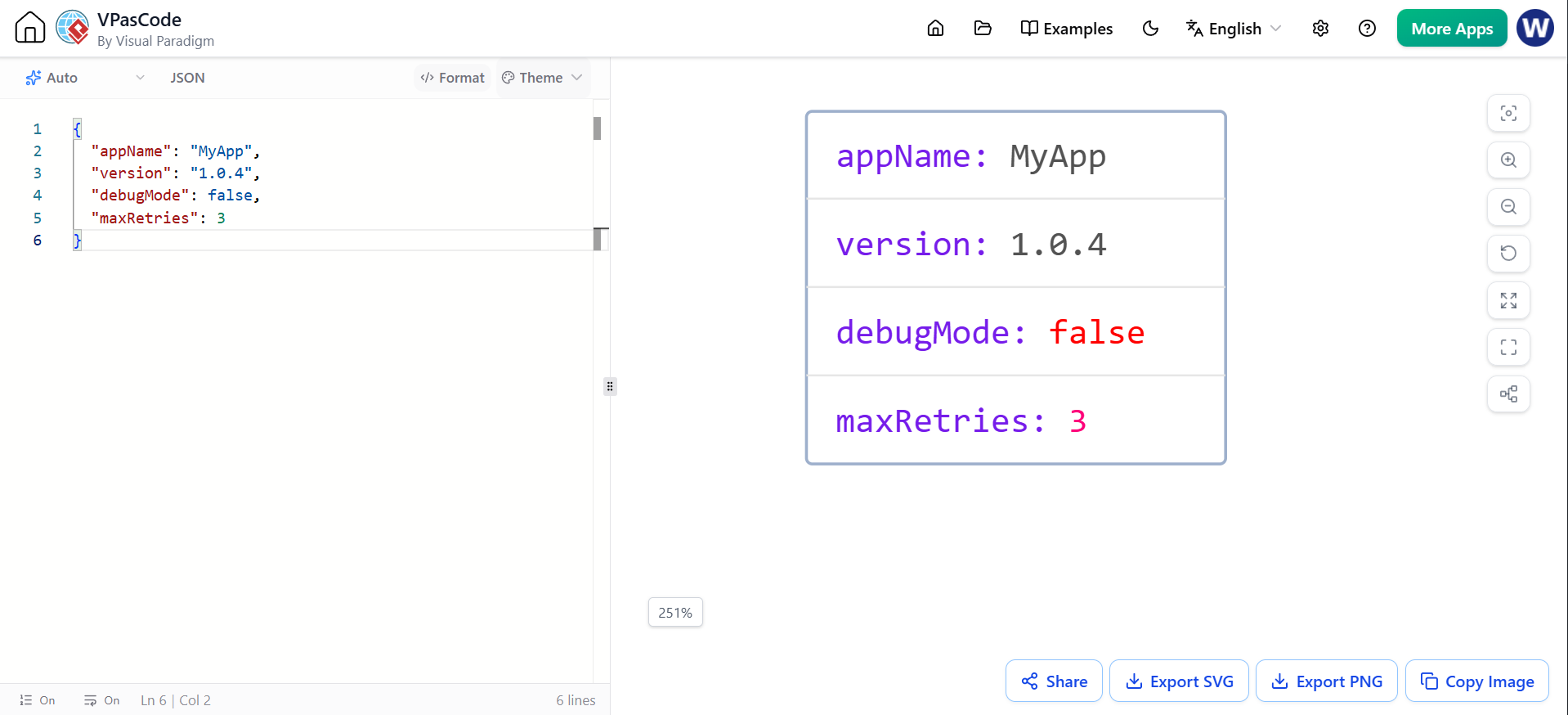Click the appName: MyApp diagram row

click(x=1015, y=155)
